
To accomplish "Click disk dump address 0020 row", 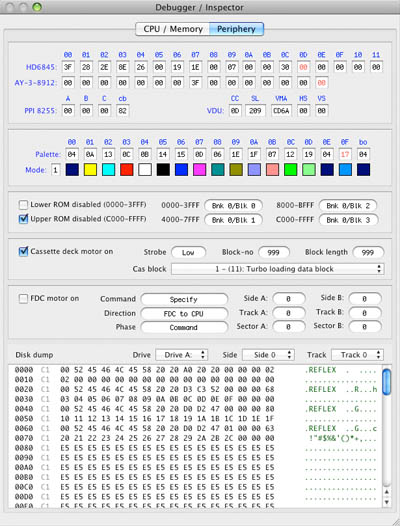I will pyautogui.click(x=195, y=389).
